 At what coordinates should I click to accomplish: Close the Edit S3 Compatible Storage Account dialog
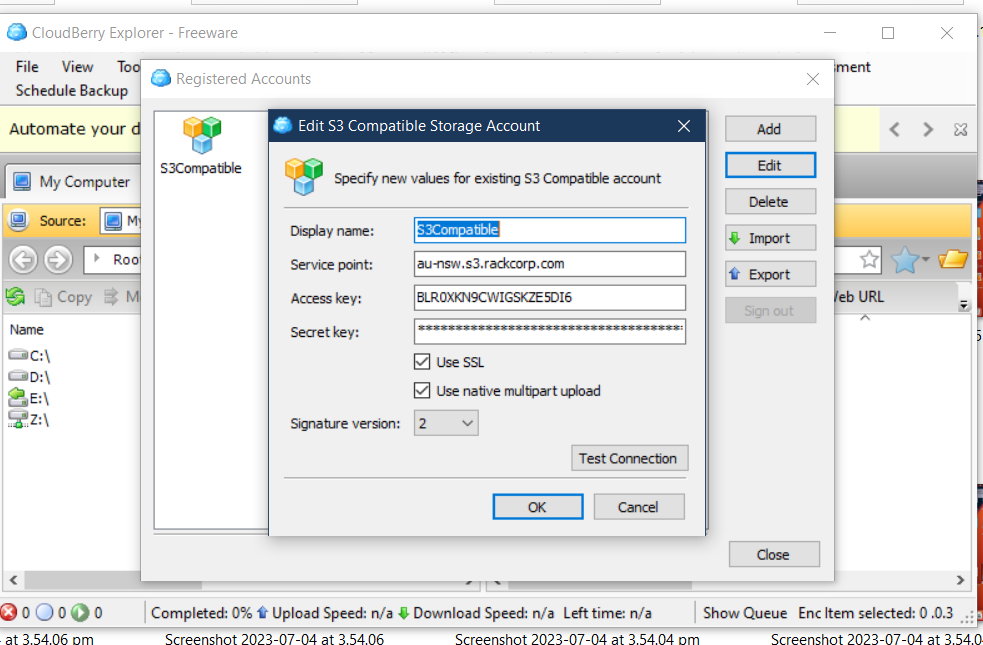[684, 126]
